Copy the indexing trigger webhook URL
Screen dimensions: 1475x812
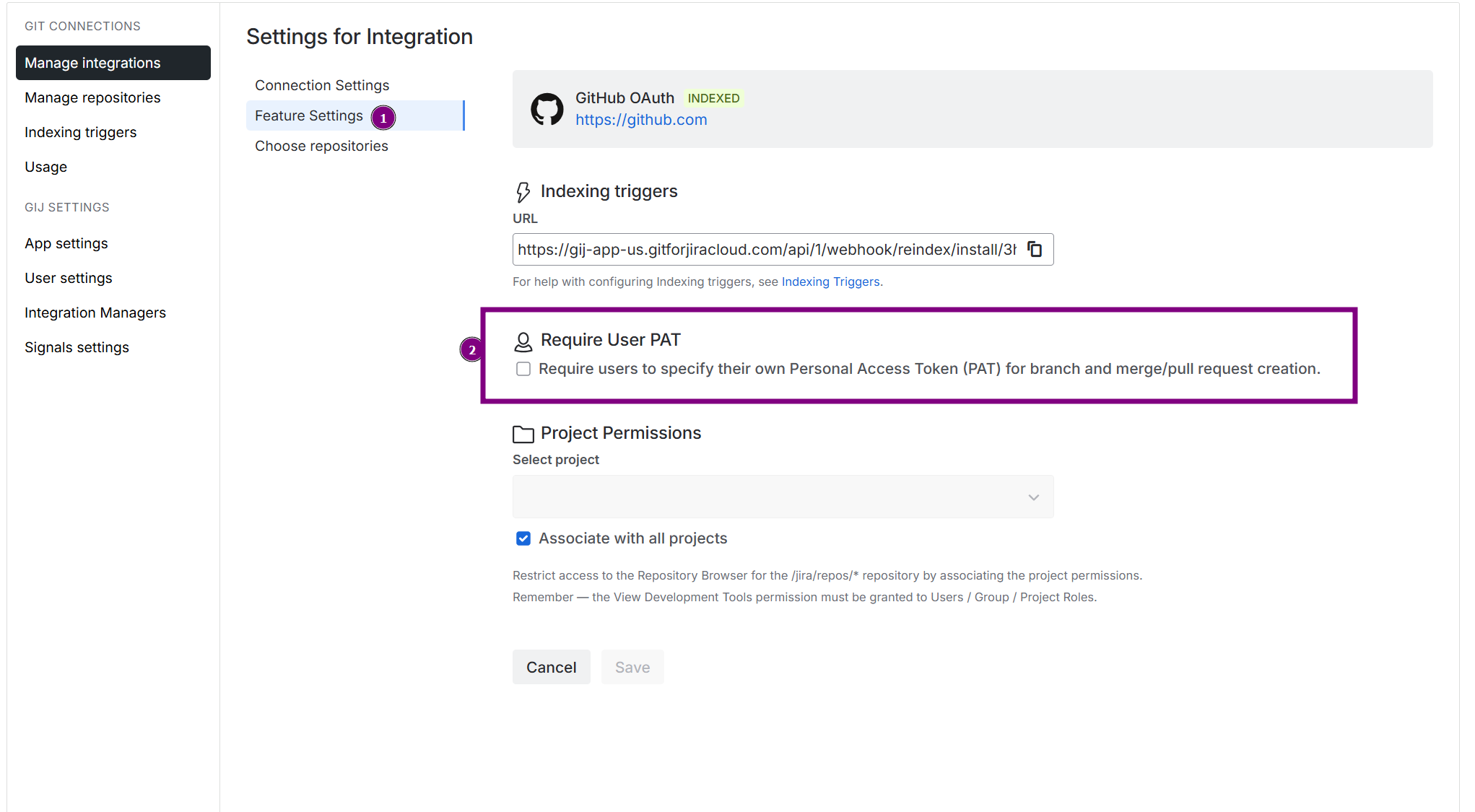(1035, 249)
